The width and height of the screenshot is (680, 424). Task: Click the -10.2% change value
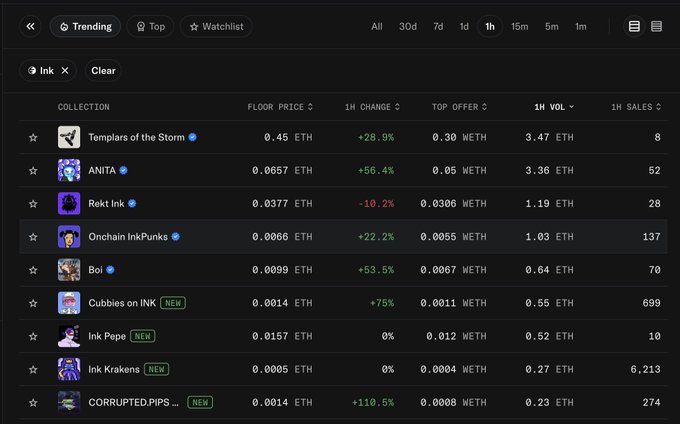point(376,204)
